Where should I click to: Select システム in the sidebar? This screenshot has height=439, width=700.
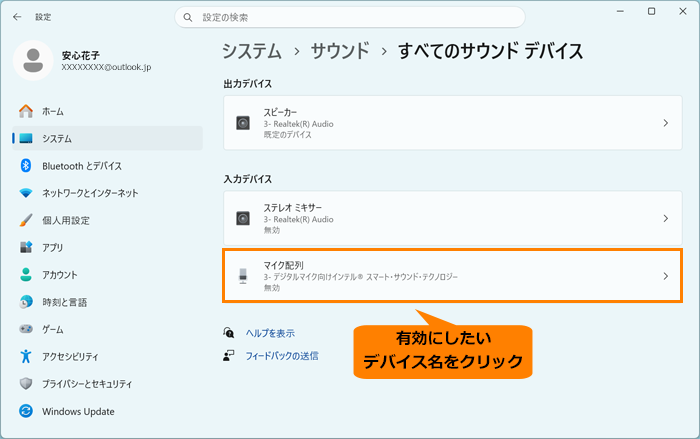coord(108,138)
